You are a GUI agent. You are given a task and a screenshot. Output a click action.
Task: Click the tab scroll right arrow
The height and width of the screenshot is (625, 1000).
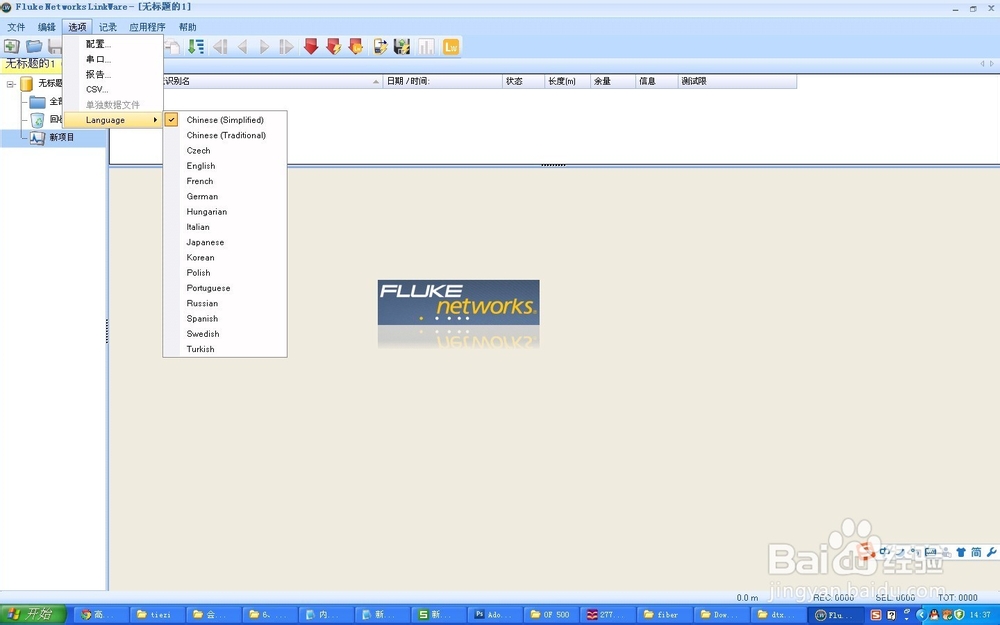click(992, 64)
